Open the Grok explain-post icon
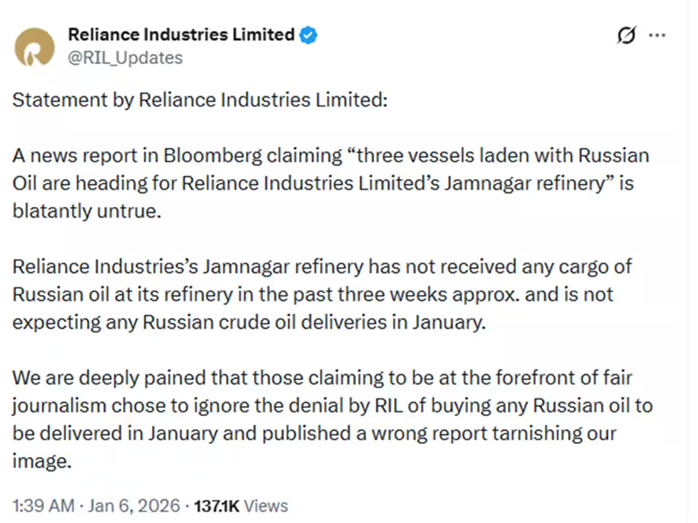The width and height of the screenshot is (698, 523). [x=627, y=35]
